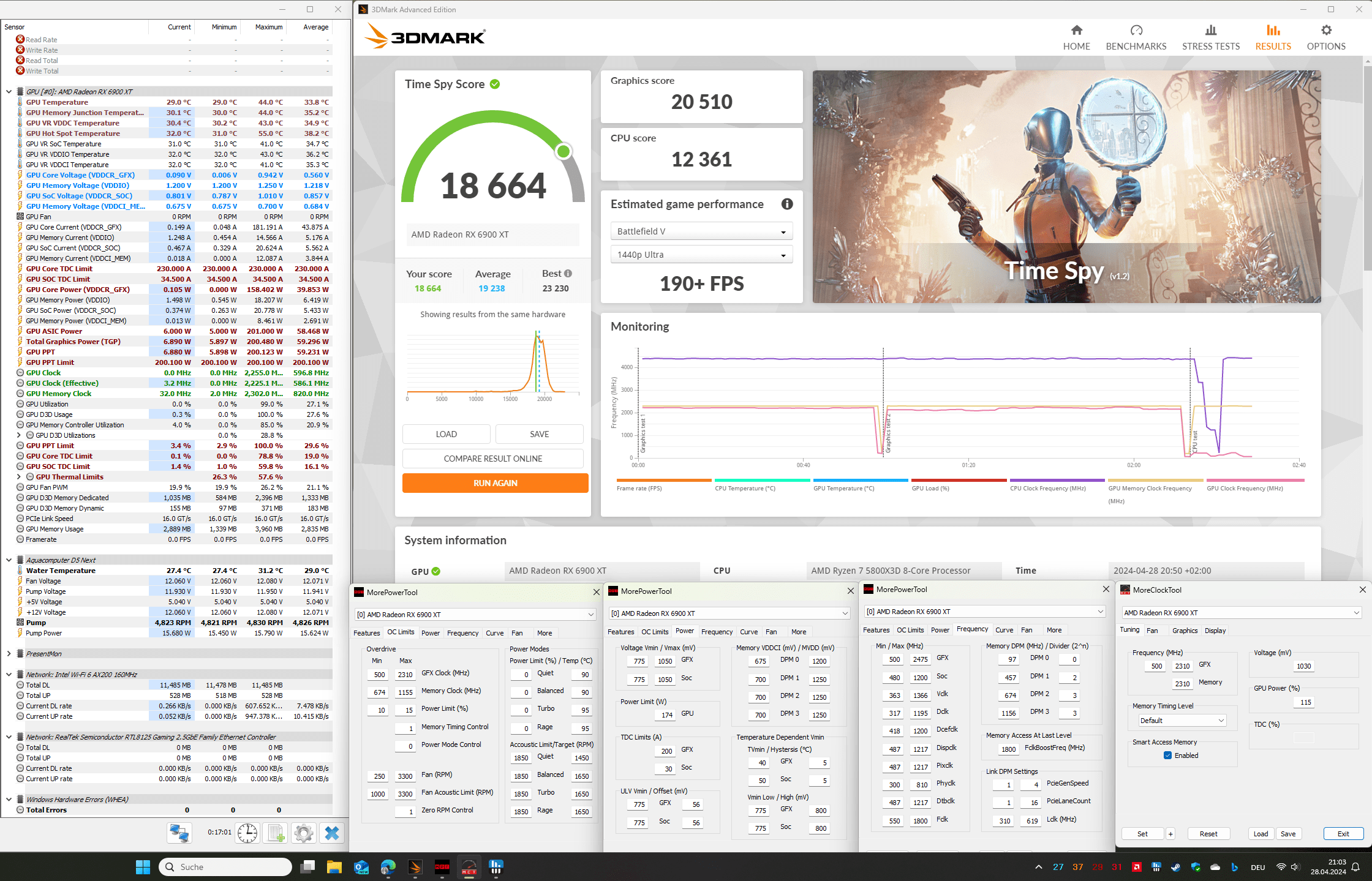Click HWiNFO clock reset timer icon
Image resolution: width=1372 pixels, height=881 pixels.
[247, 833]
